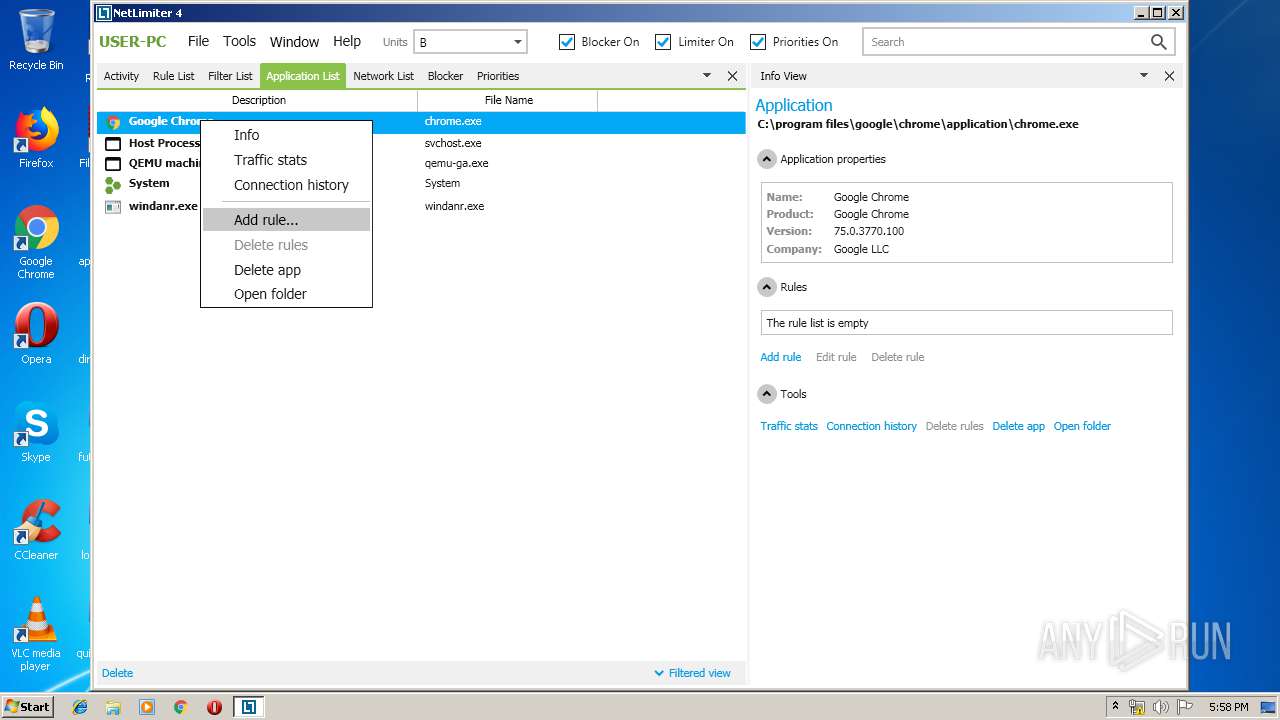This screenshot has height=720, width=1280.
Task: Open Windows Explorer folder on taskbar
Action: point(113,707)
